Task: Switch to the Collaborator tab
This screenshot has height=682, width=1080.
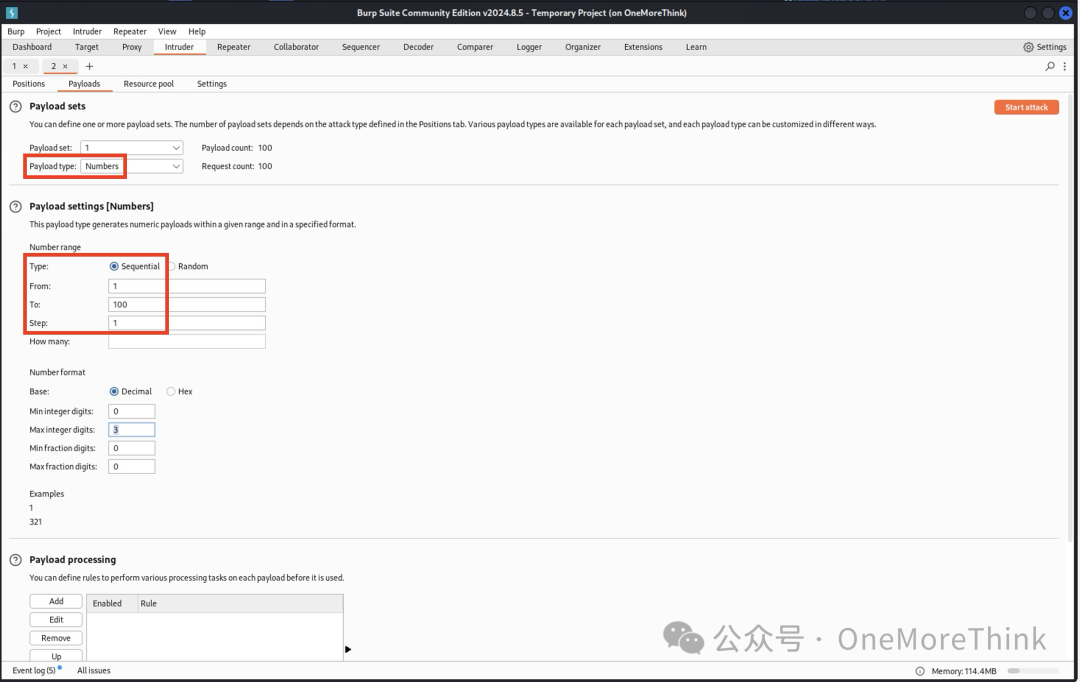Action: [296, 47]
